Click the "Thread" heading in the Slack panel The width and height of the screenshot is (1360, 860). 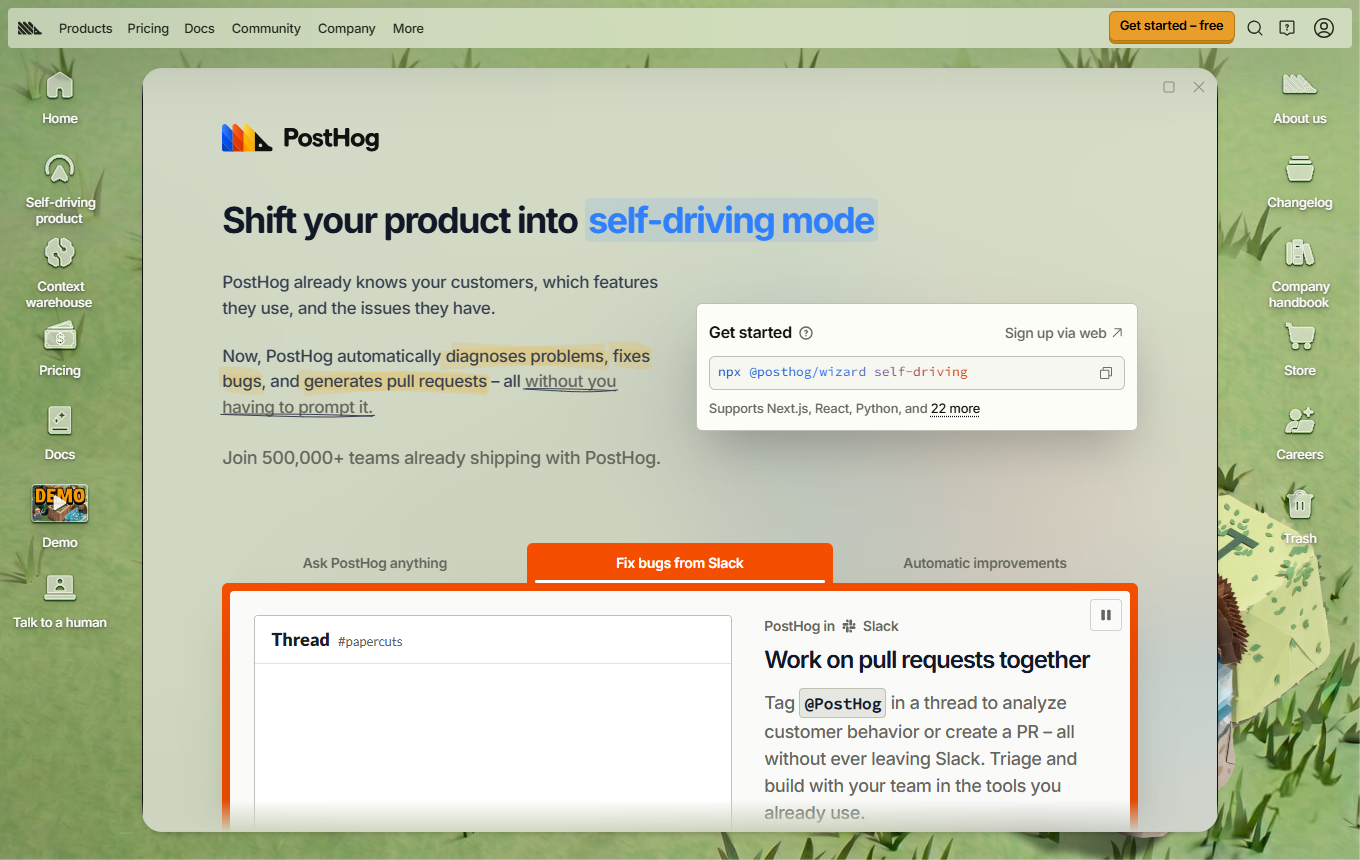click(300, 640)
